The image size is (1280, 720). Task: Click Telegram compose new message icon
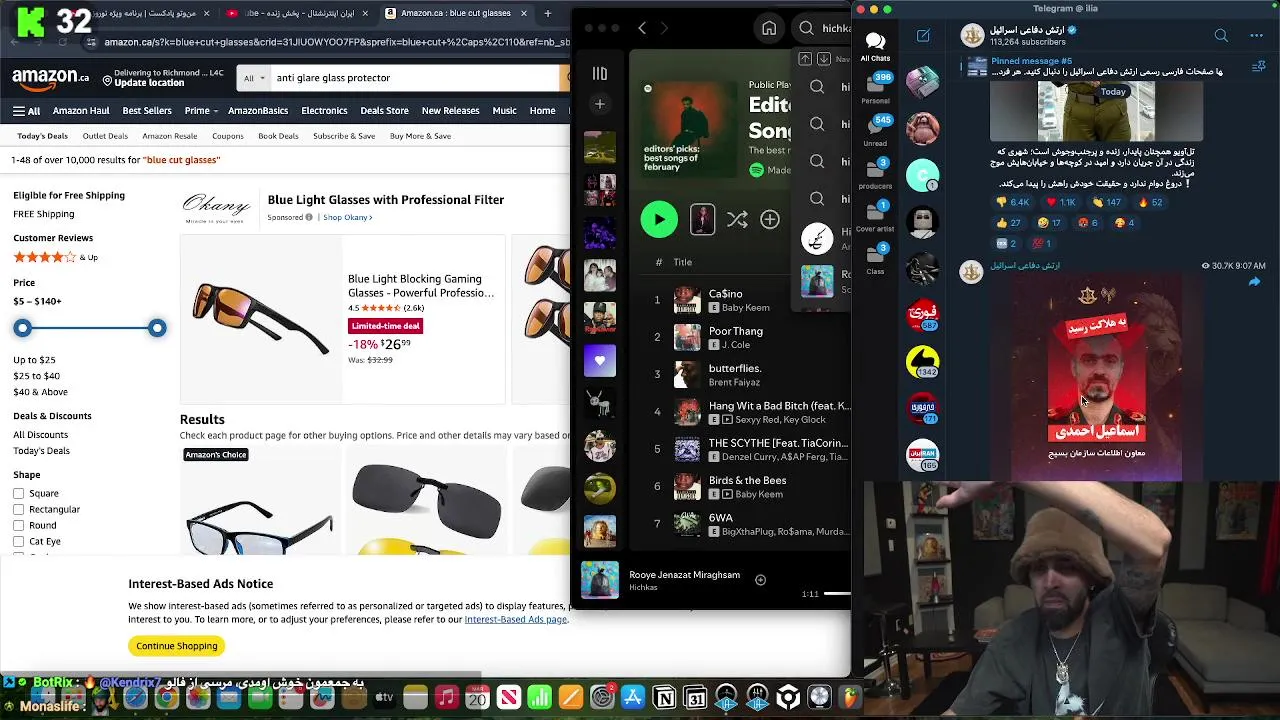click(923, 36)
